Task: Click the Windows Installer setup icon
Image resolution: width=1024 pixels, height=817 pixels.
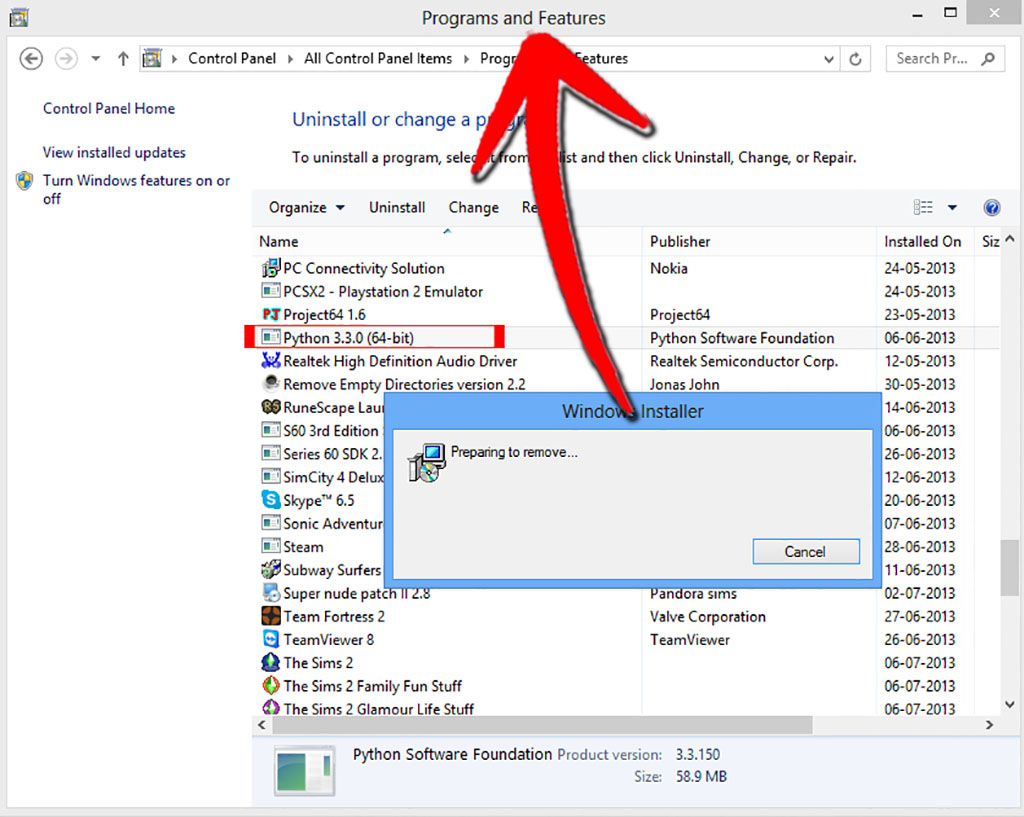Action: pos(426,462)
